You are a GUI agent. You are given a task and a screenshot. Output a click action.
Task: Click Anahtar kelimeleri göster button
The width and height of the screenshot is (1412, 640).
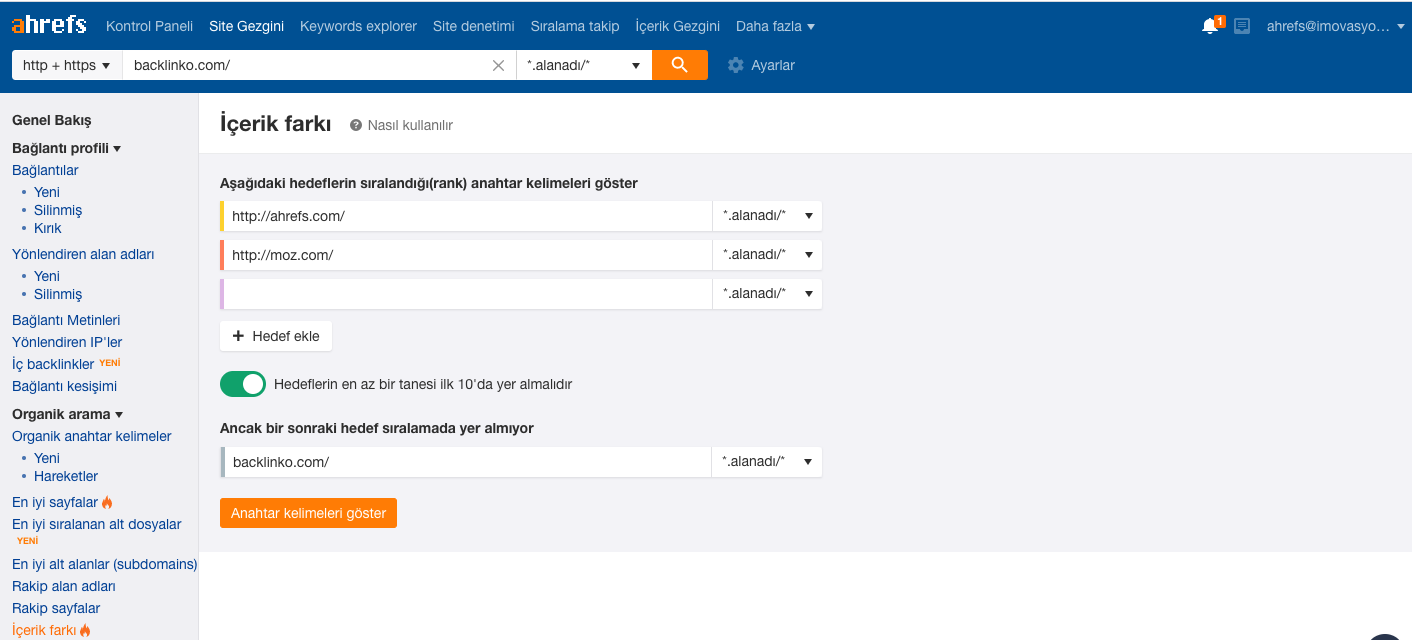click(x=308, y=513)
